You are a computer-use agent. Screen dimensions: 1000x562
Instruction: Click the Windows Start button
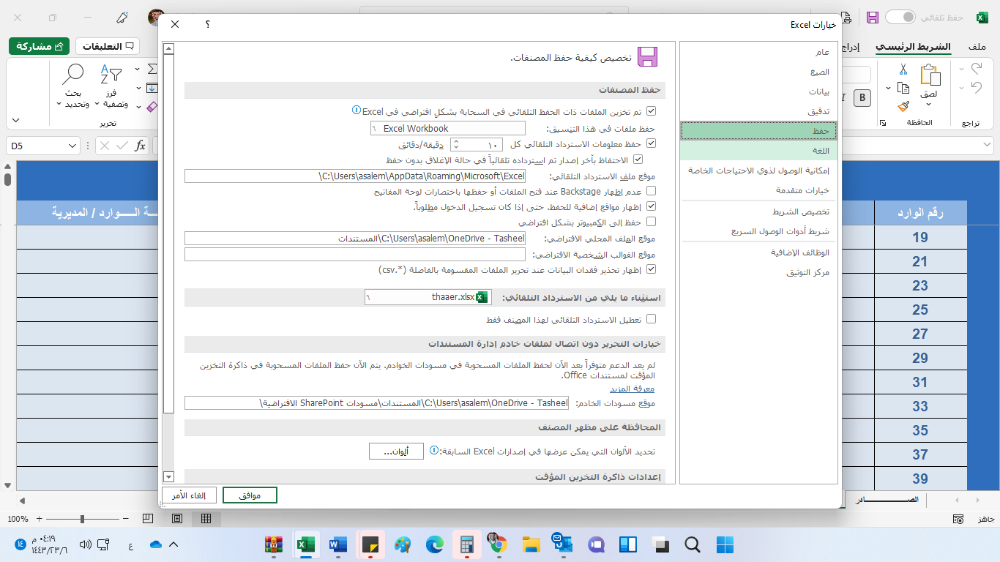pyautogui.click(x=725, y=545)
